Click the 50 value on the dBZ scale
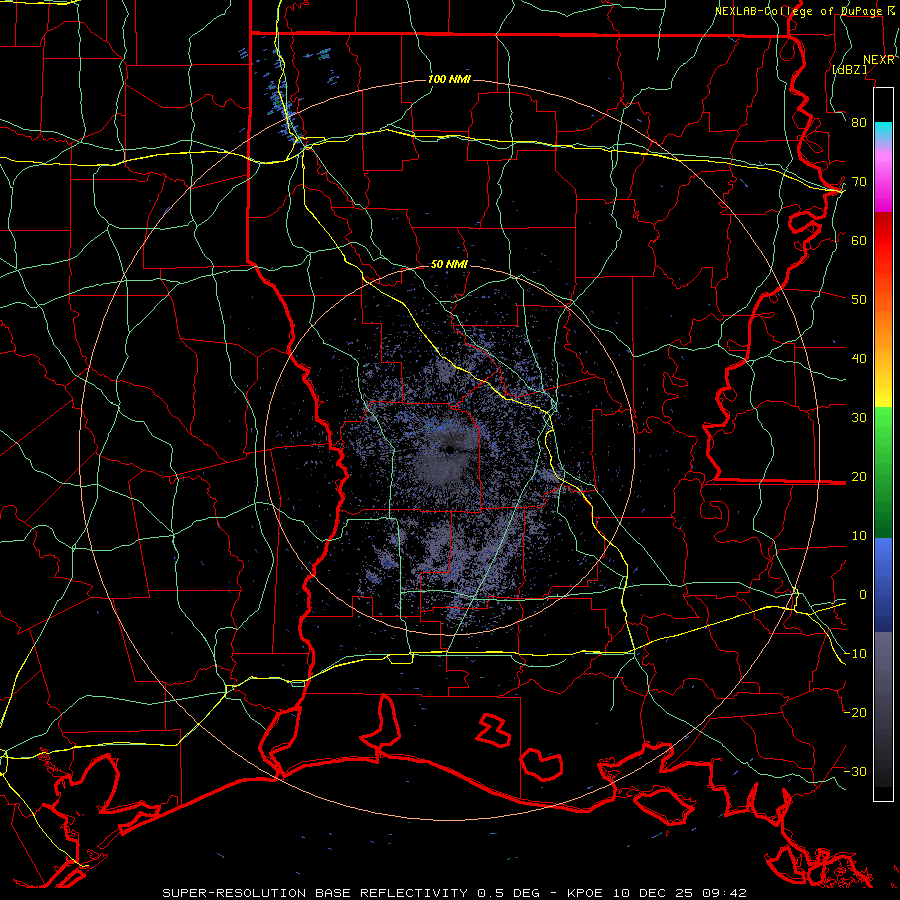Screen dimensions: 900x900 (859, 300)
